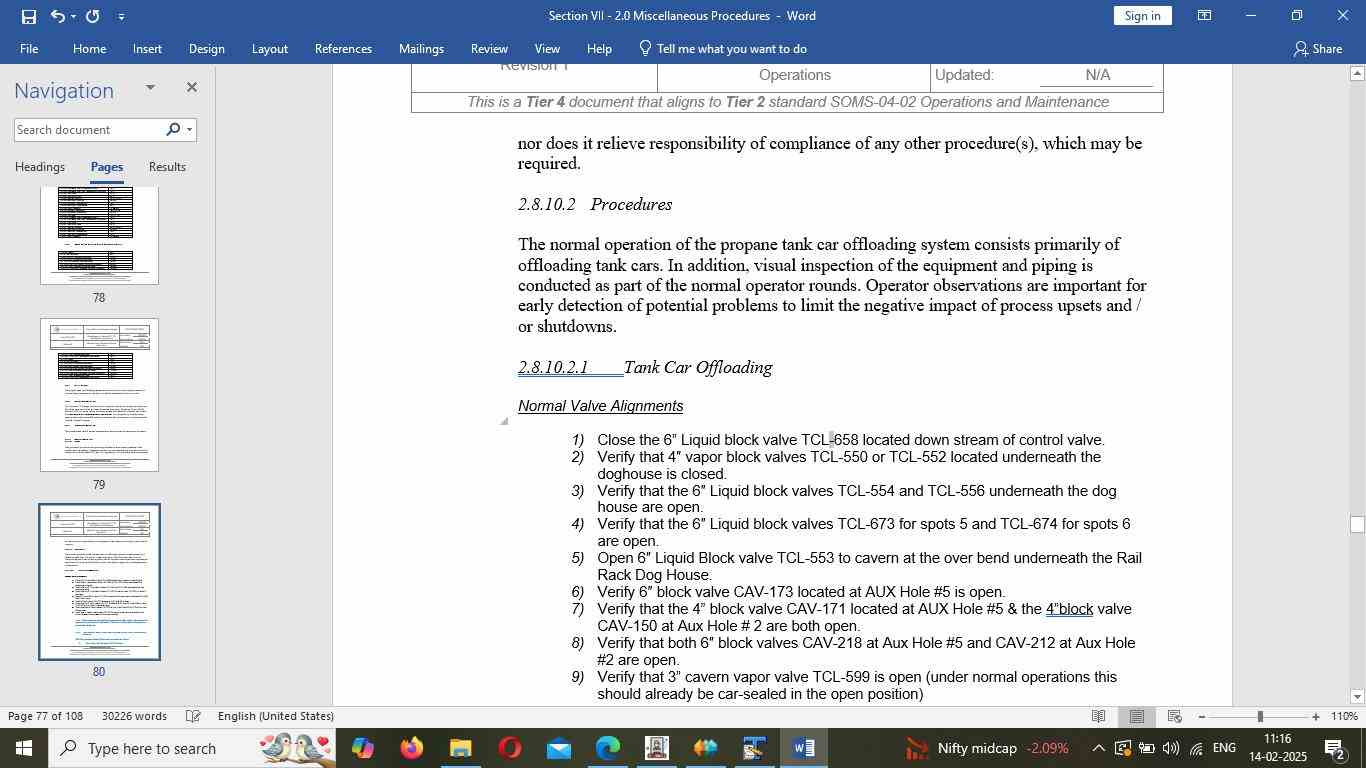The height and width of the screenshot is (768, 1366).
Task: Select the Pages tab in Navigation
Action: pyautogui.click(x=107, y=167)
